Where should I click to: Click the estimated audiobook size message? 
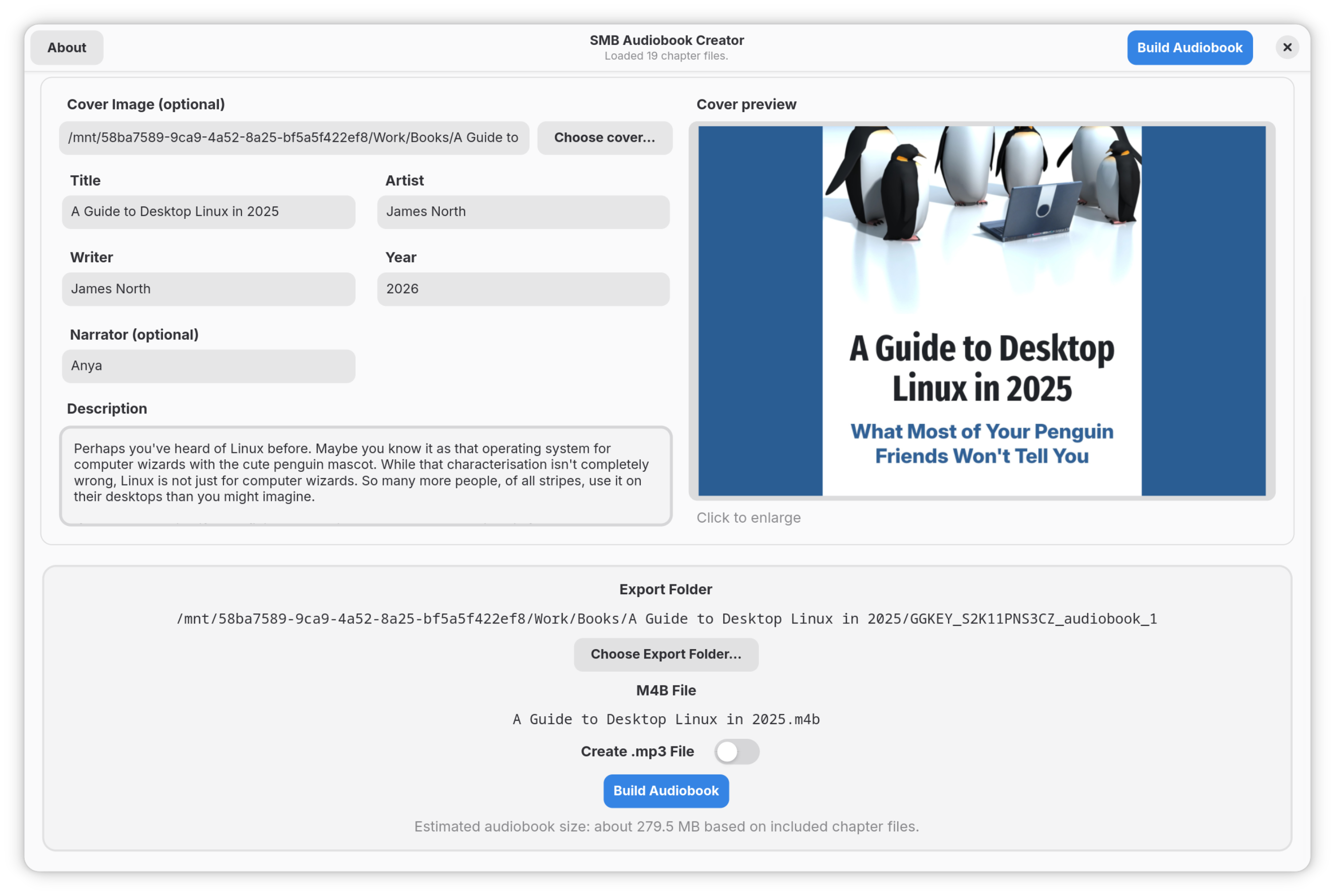pos(667,827)
